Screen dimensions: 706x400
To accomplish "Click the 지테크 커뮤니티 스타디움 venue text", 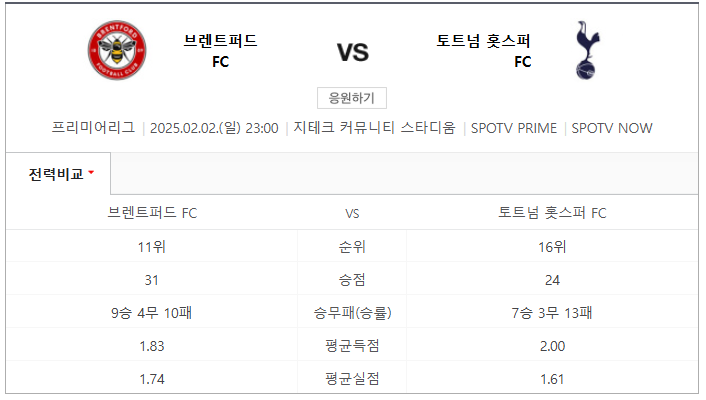I will 375,128.
